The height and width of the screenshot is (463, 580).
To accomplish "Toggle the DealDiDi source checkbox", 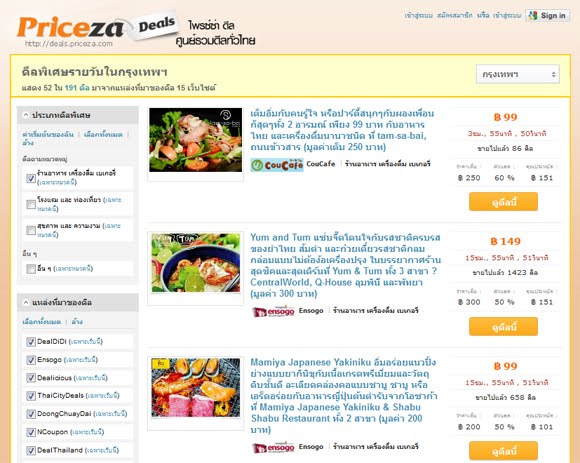I will tap(31, 342).
